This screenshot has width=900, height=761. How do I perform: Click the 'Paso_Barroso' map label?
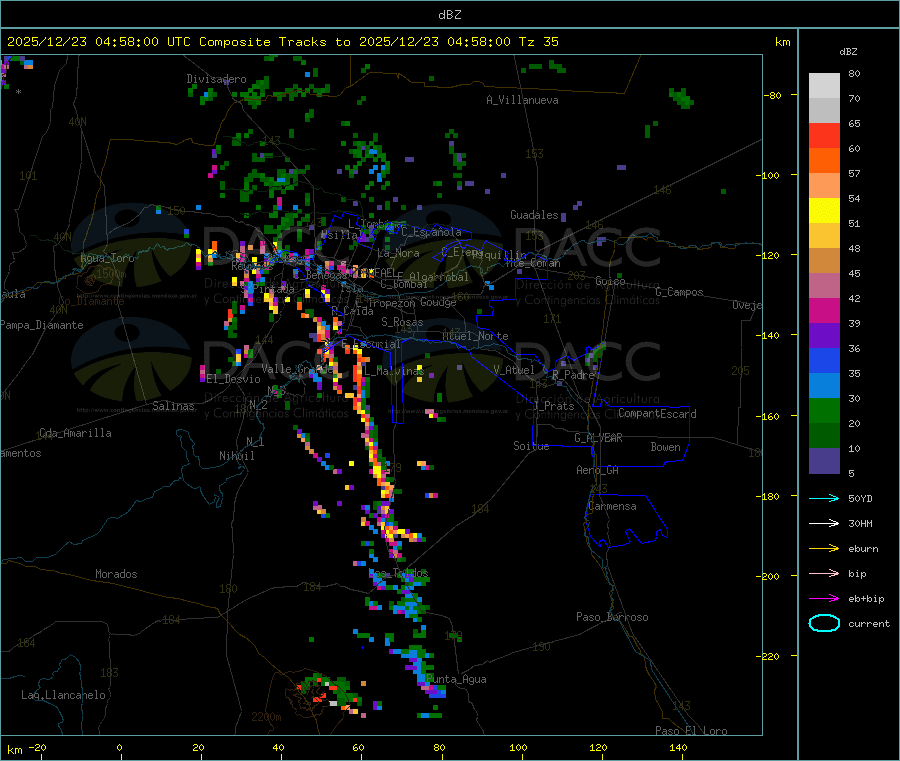pyautogui.click(x=612, y=617)
